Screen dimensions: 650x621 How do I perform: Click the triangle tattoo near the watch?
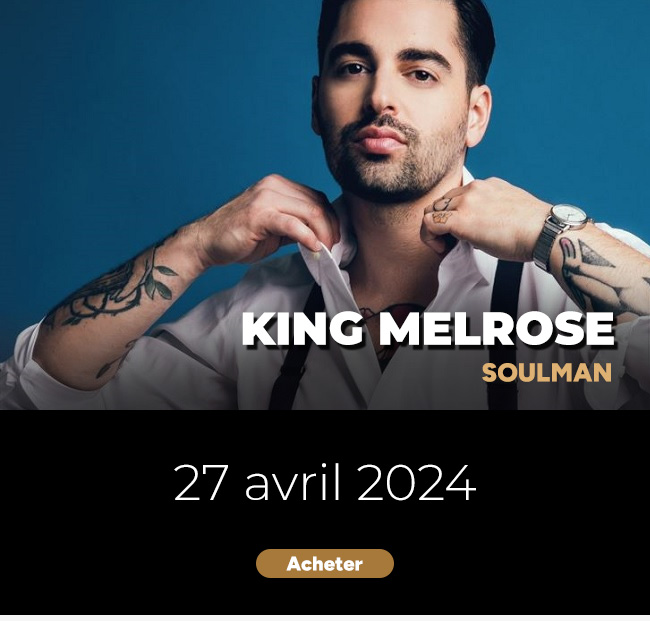594,255
